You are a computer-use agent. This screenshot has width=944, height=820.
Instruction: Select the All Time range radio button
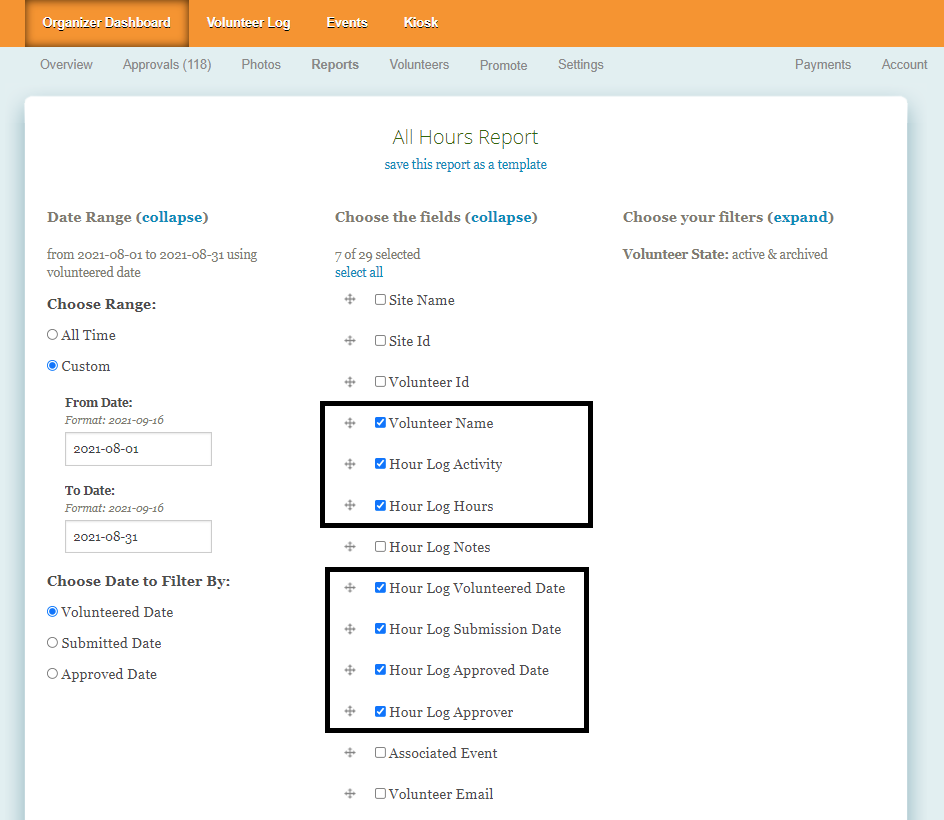point(52,334)
